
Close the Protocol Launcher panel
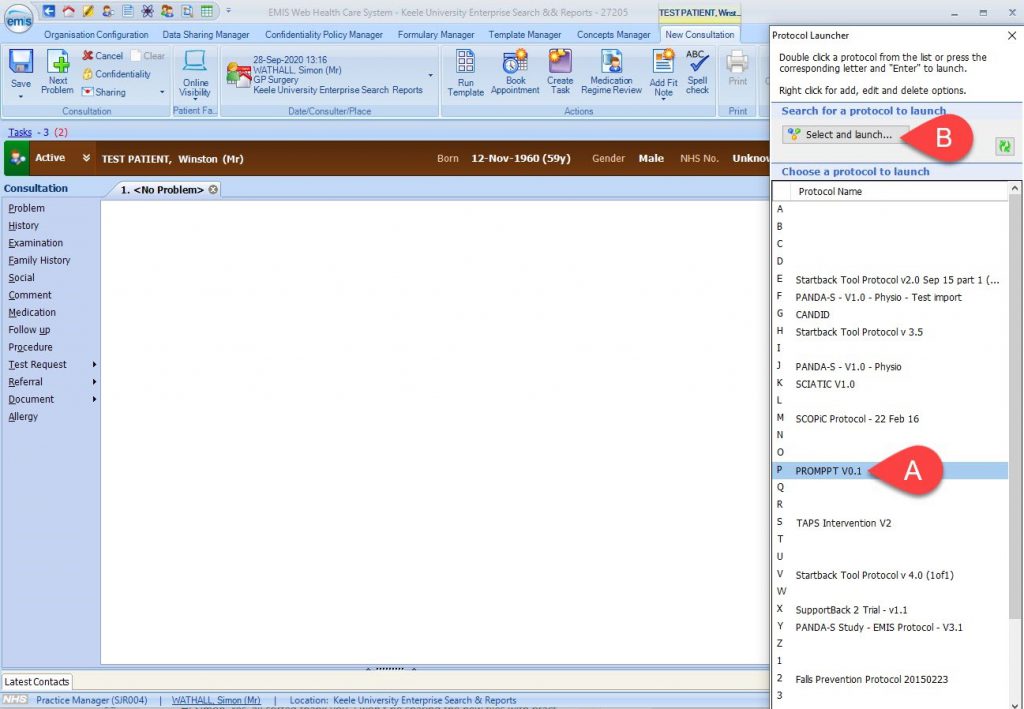[1012, 35]
